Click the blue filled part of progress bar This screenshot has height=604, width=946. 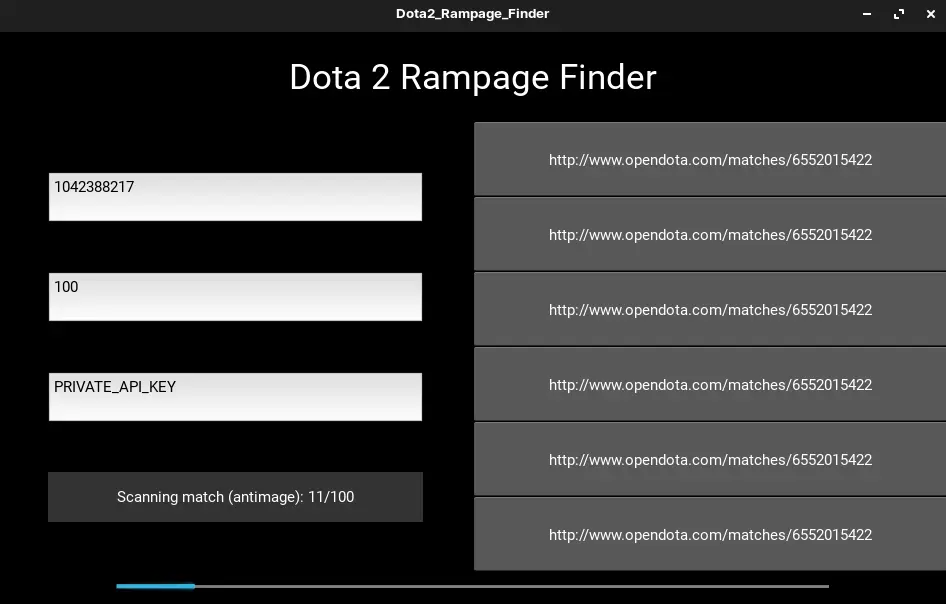155,586
